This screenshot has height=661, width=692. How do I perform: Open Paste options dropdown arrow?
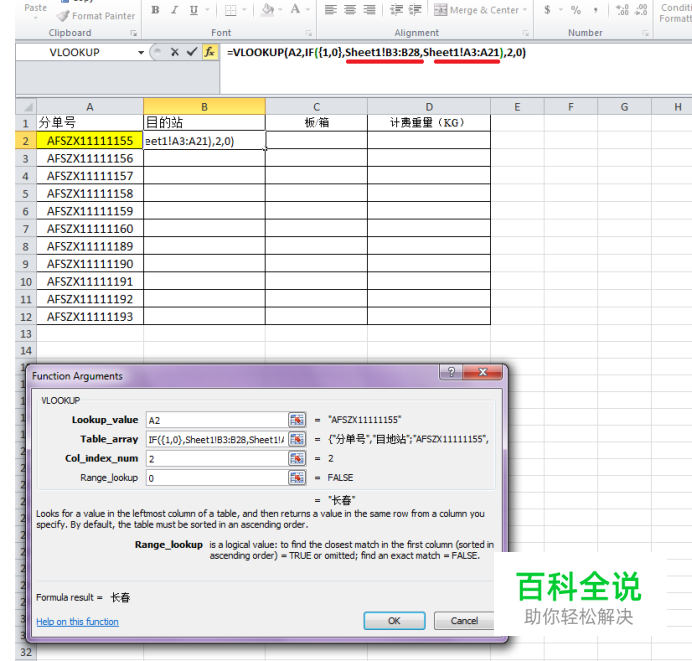tap(35, 18)
